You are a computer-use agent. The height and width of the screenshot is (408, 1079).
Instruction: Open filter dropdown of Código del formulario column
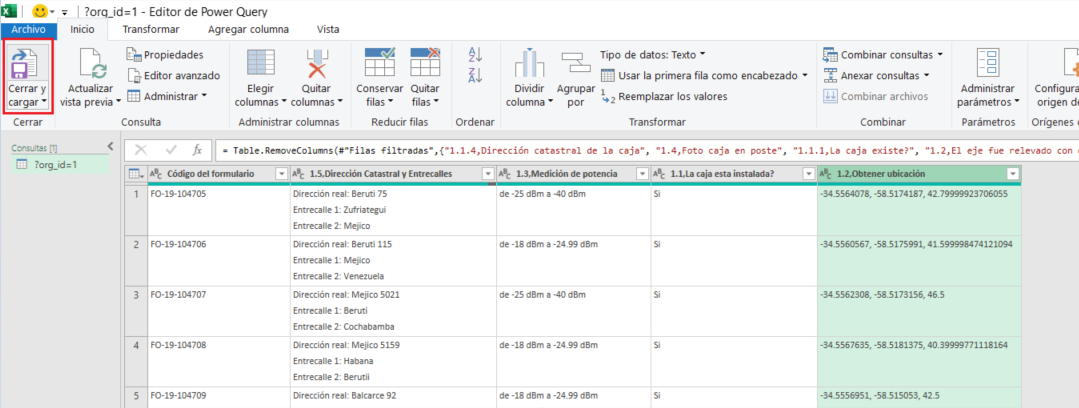(280, 174)
